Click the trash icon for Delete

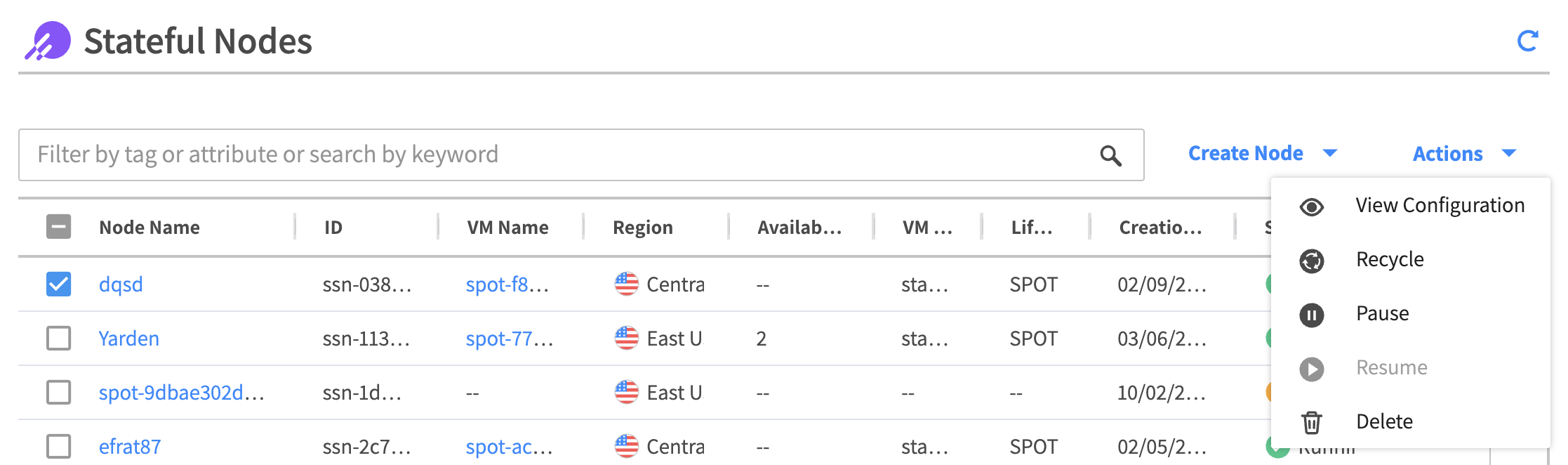(x=1311, y=423)
